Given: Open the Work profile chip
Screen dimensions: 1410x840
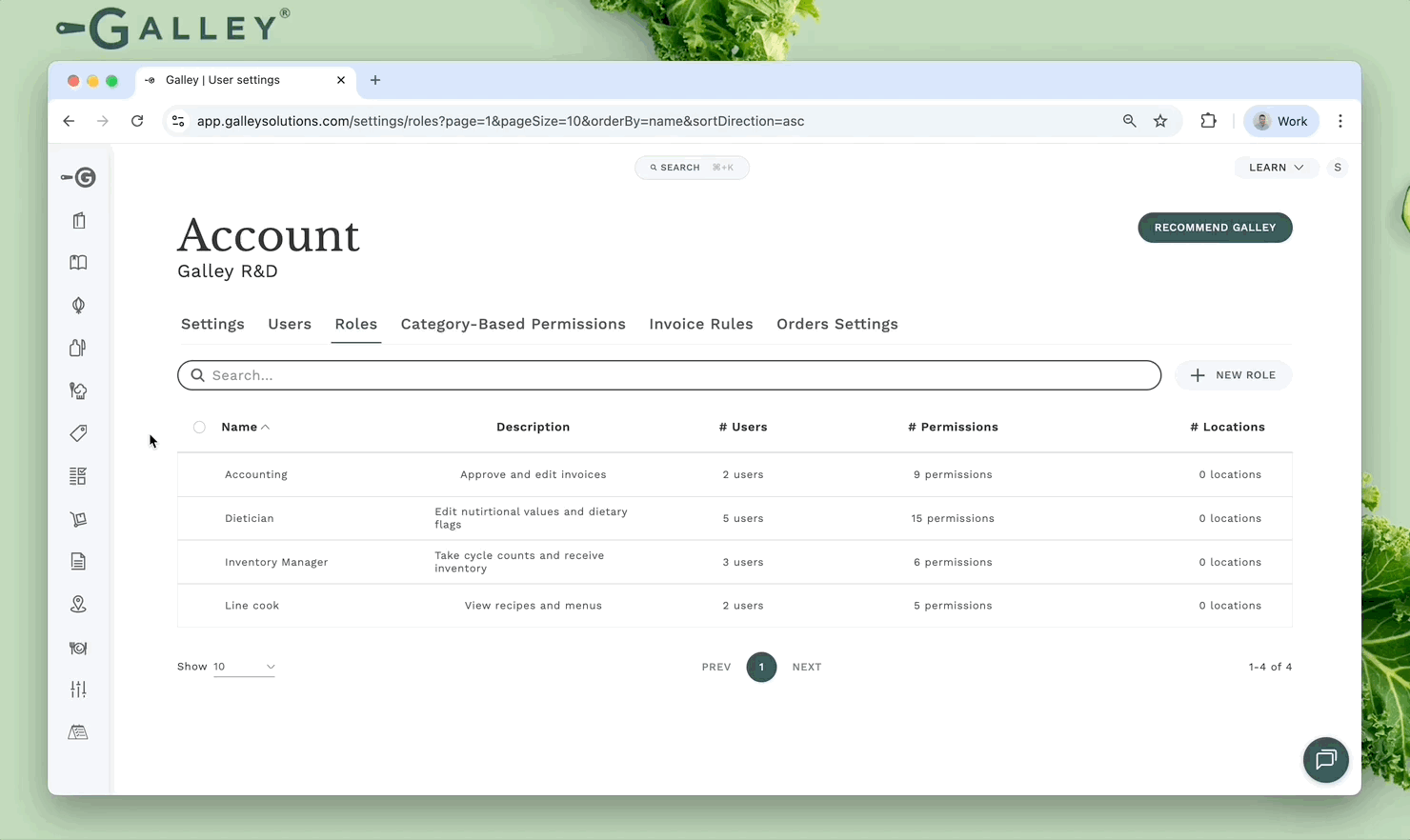Looking at the screenshot, I should [x=1281, y=121].
